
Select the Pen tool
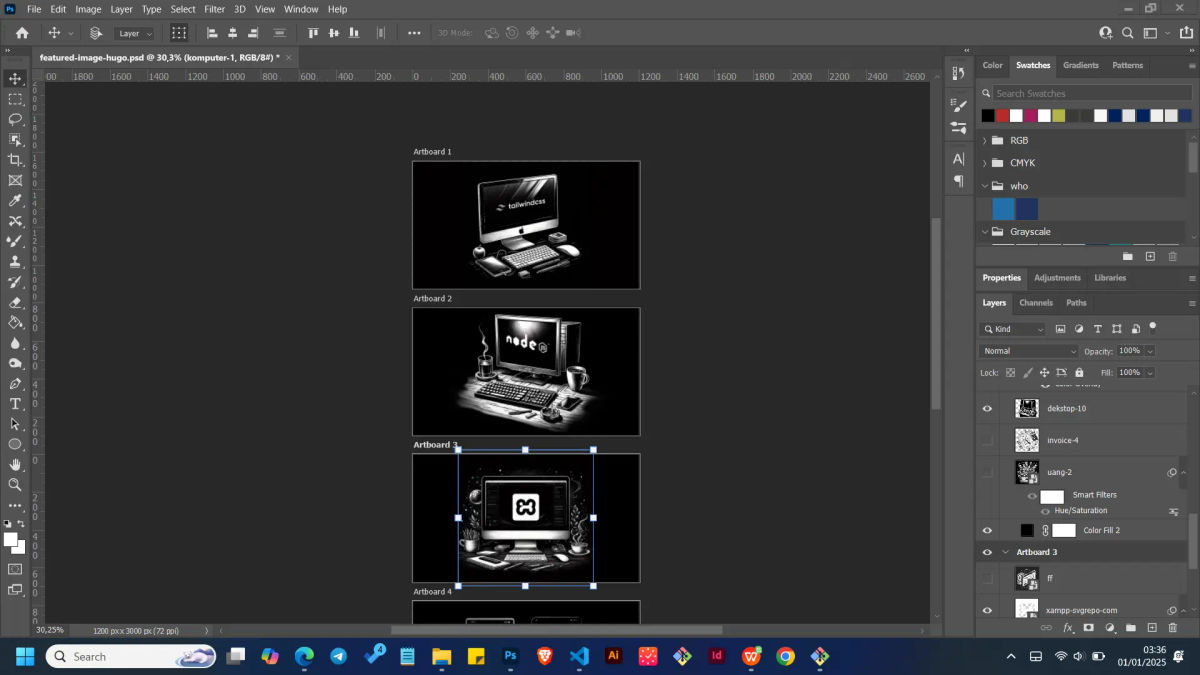(15, 383)
